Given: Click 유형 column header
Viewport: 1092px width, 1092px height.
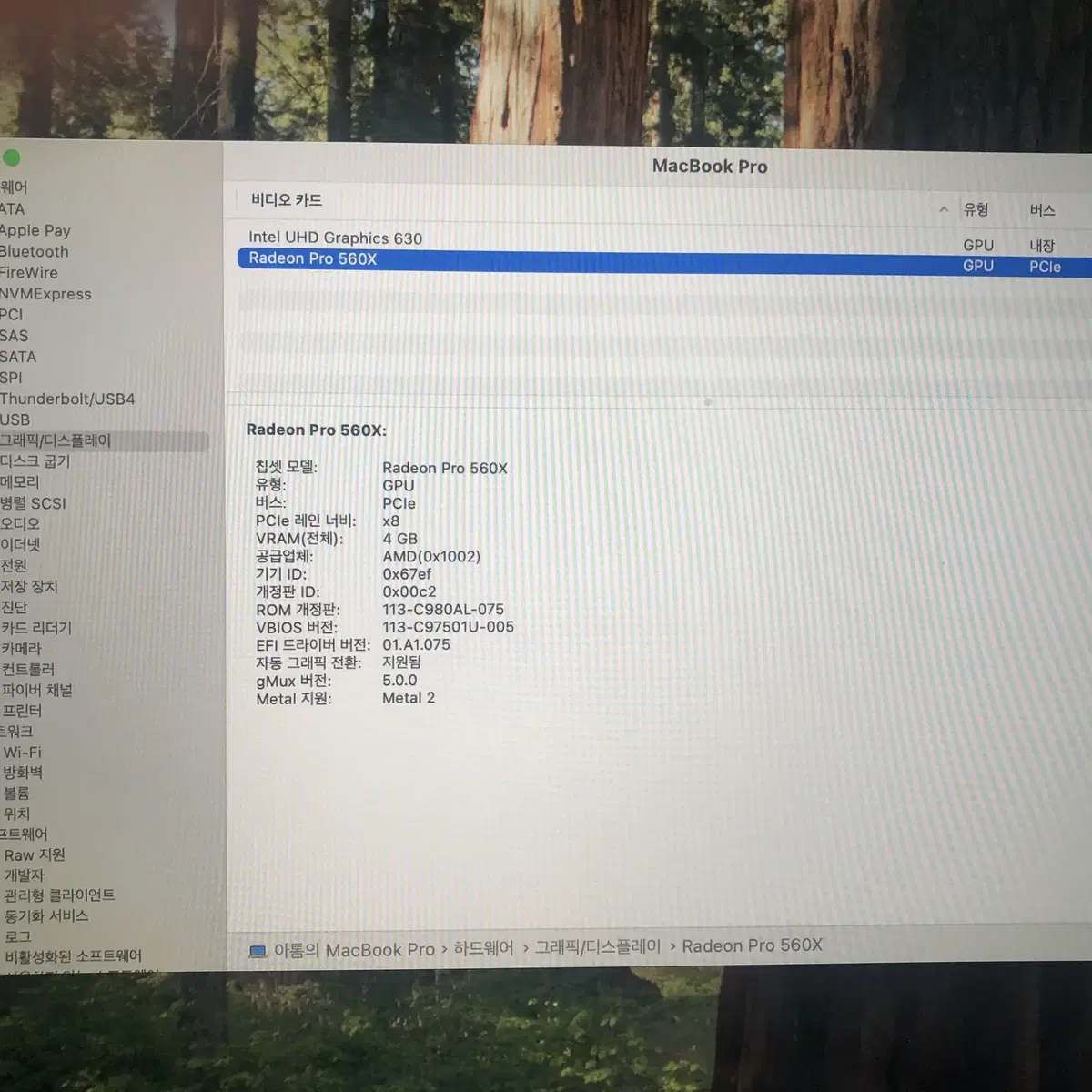Looking at the screenshot, I should 976,209.
